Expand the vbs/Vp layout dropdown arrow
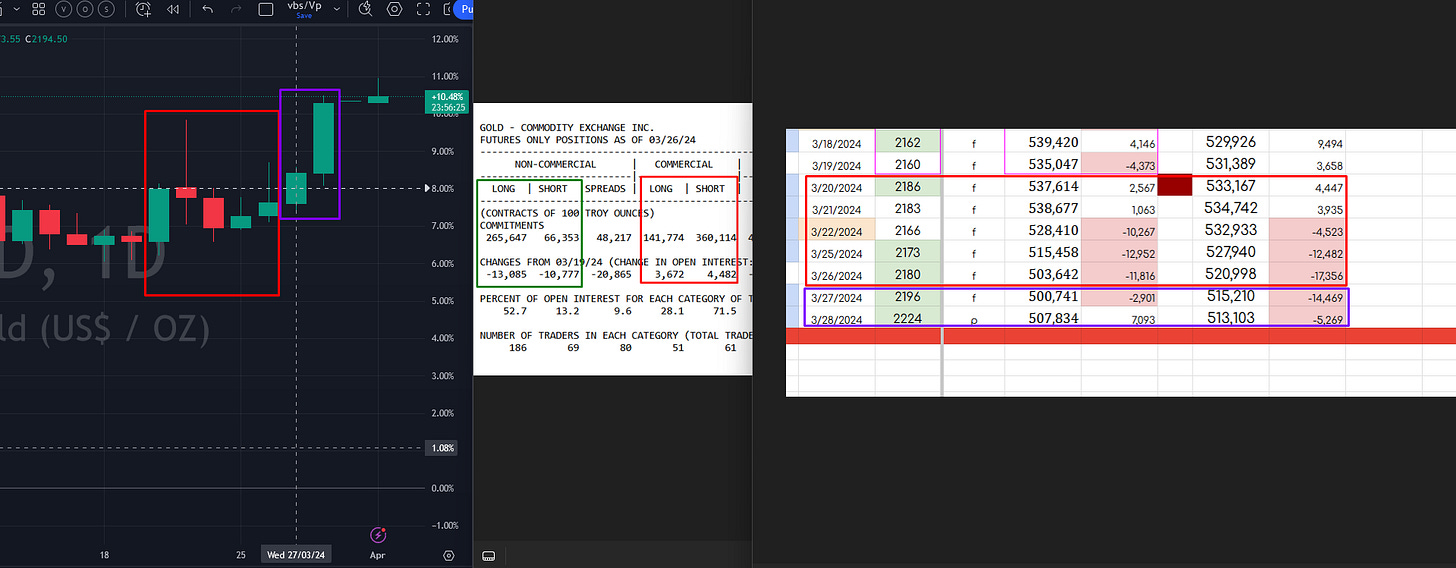Image resolution: width=1456 pixels, height=568 pixels. (x=338, y=9)
